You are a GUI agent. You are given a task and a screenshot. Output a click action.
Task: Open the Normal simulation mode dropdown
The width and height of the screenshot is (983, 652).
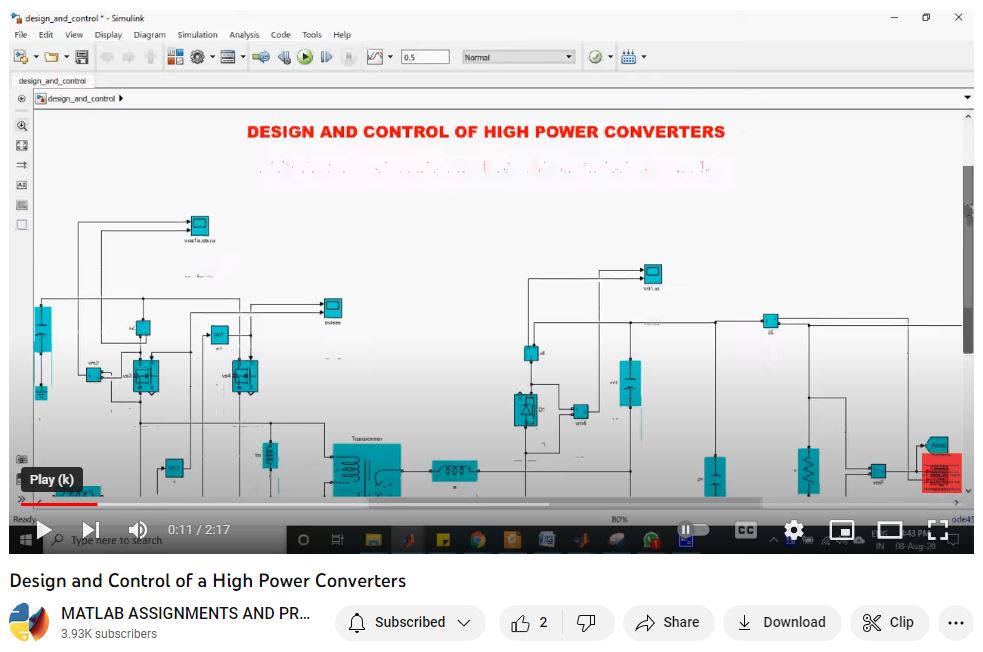(518, 58)
